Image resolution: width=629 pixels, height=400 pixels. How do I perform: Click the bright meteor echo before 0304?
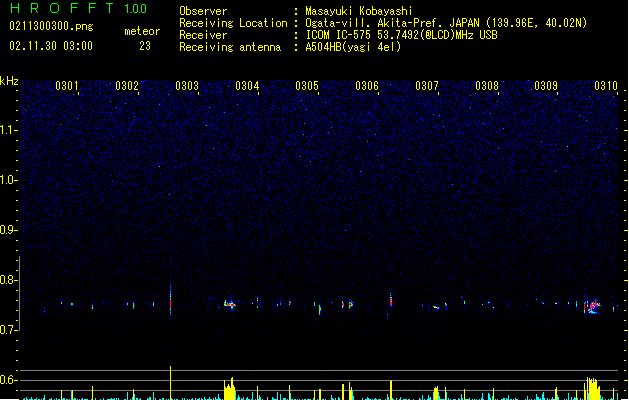pyautogui.click(x=230, y=305)
